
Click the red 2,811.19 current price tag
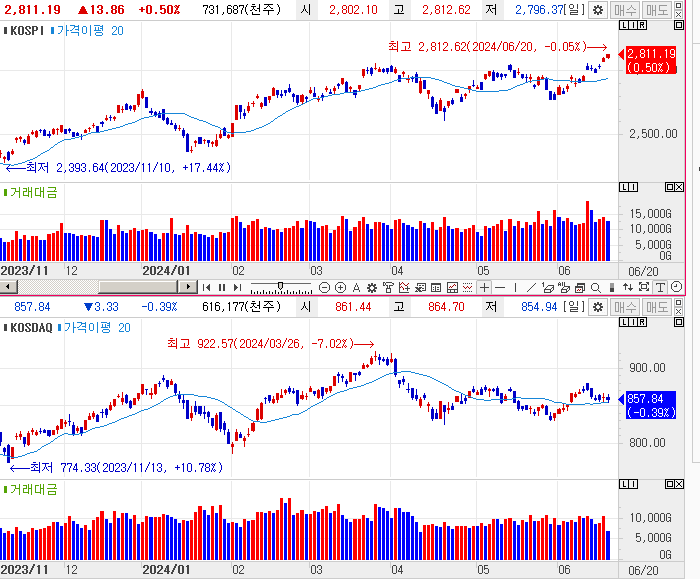coord(650,60)
